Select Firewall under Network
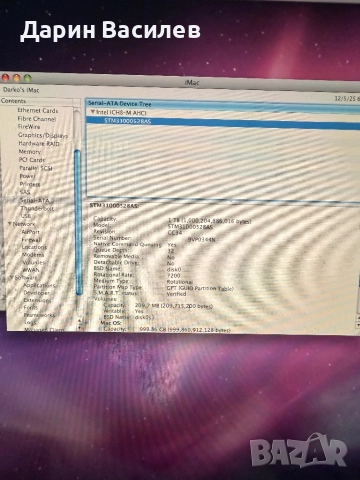 (32, 239)
